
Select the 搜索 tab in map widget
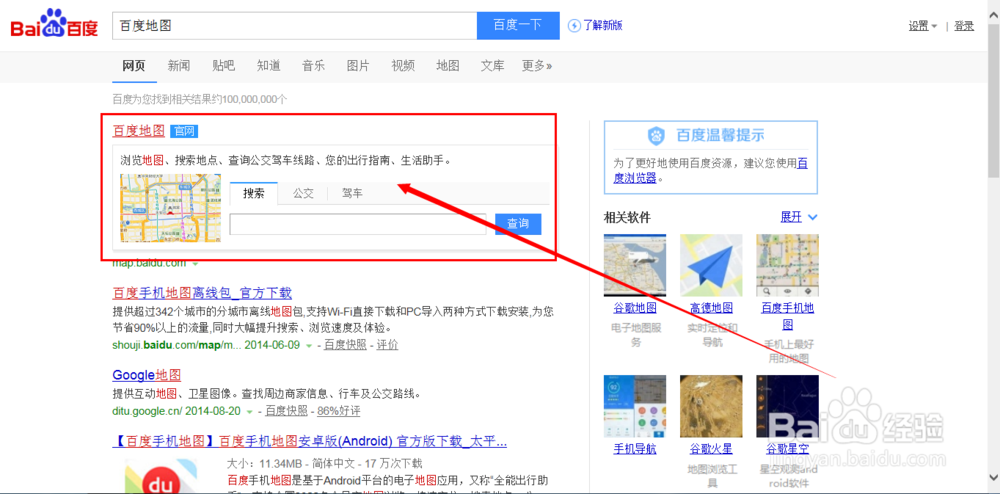(254, 193)
